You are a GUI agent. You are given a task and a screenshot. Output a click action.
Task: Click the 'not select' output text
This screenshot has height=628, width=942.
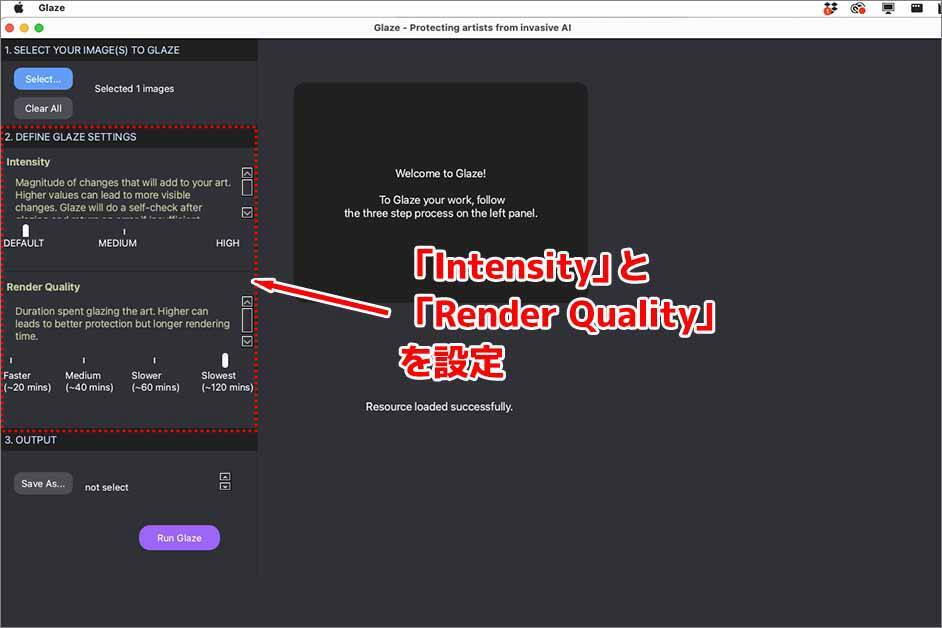(x=106, y=487)
